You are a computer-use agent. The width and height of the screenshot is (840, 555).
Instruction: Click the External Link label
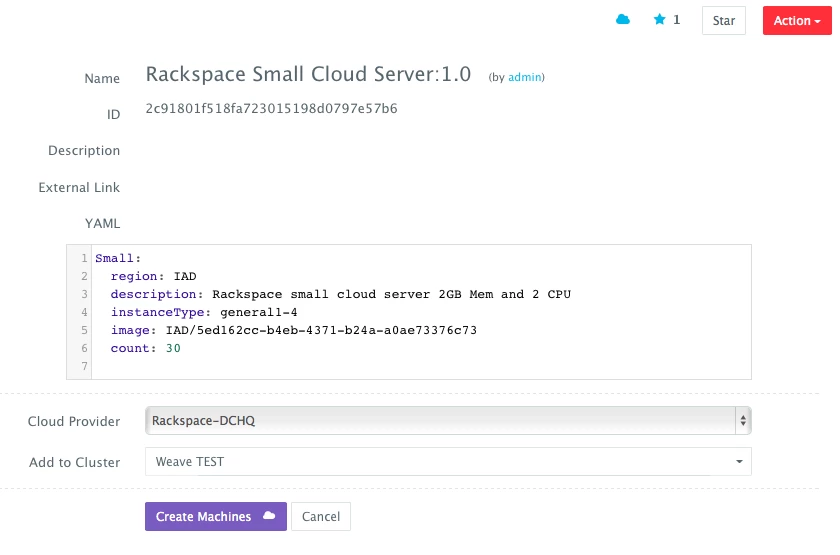click(79, 188)
